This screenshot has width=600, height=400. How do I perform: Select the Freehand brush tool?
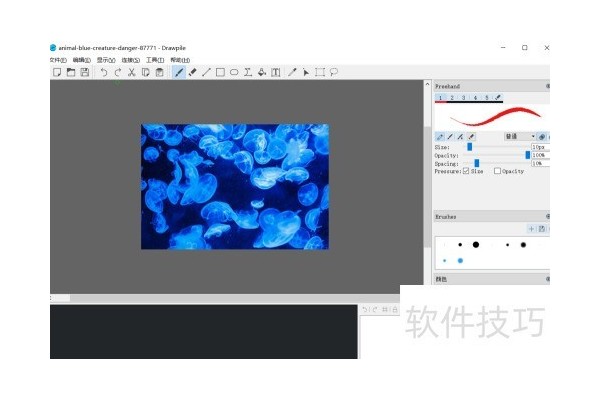click(x=179, y=72)
